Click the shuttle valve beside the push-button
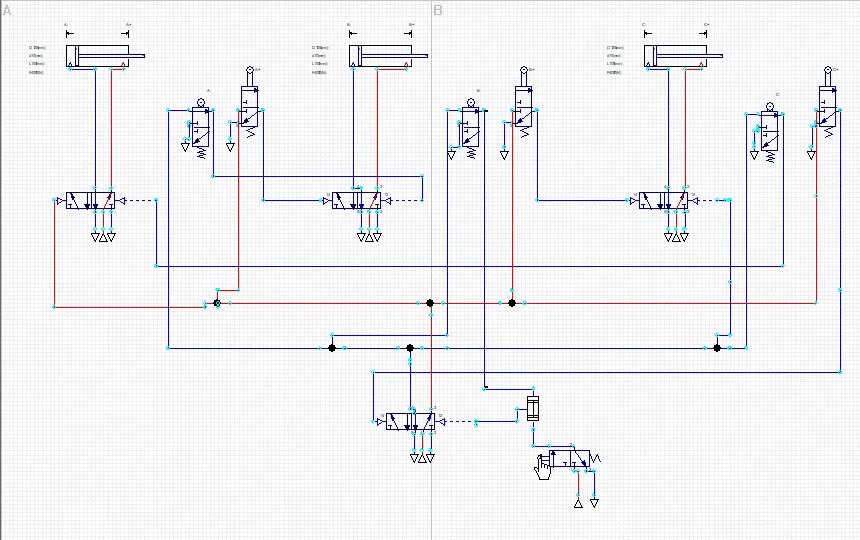 [533, 408]
